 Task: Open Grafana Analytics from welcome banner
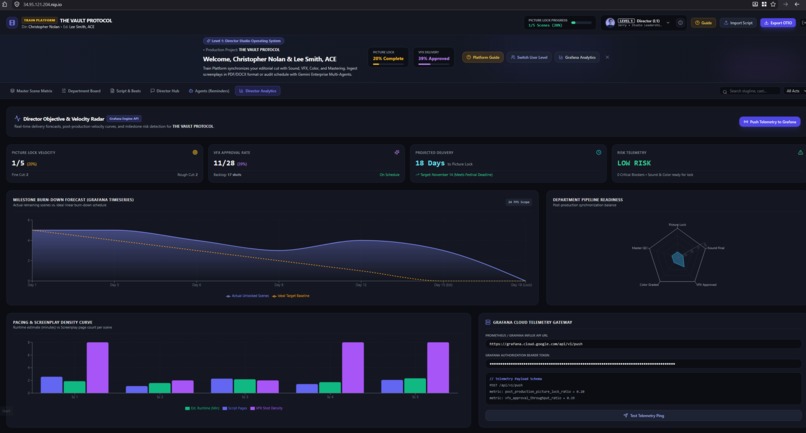coord(577,57)
